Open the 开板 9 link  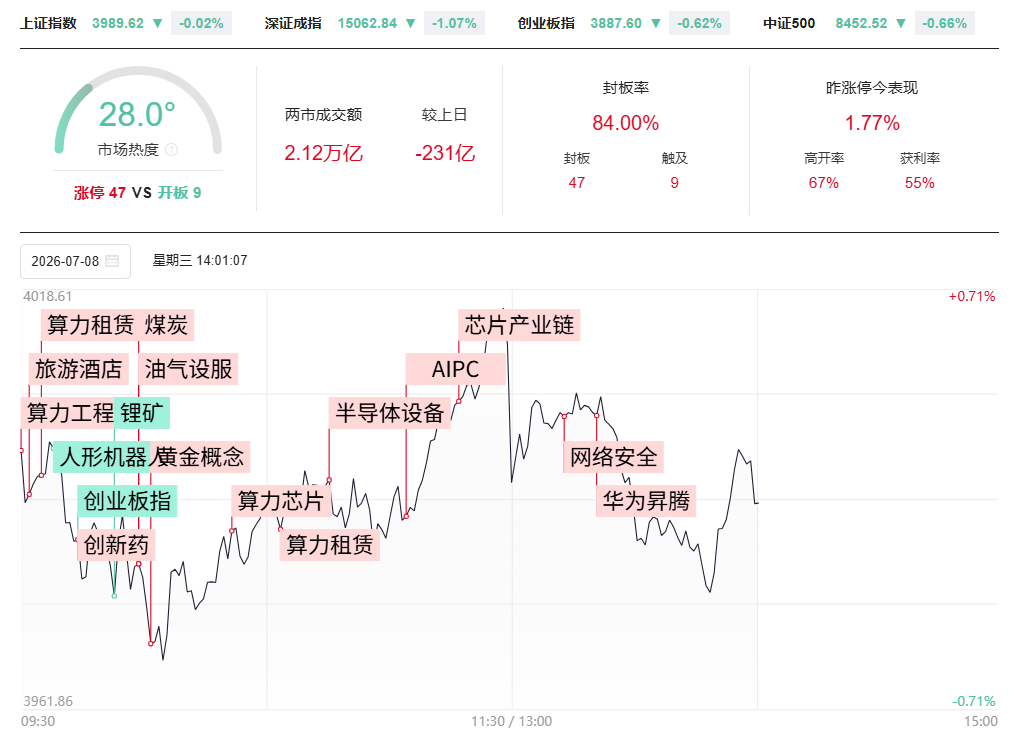[x=179, y=192]
